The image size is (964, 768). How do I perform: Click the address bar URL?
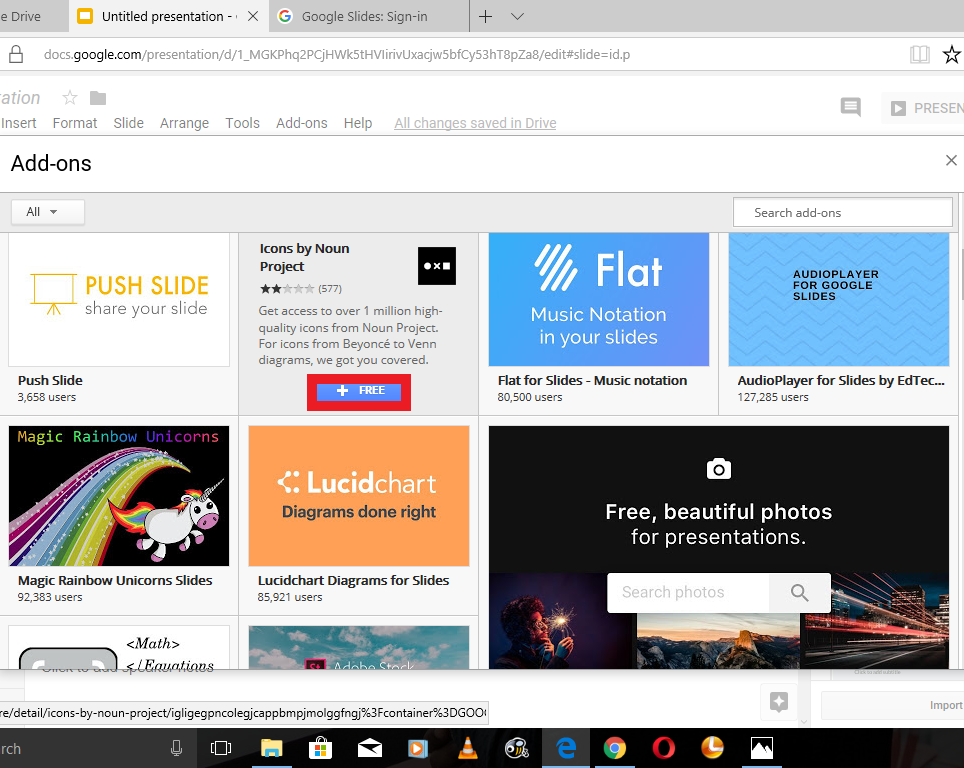(x=337, y=55)
